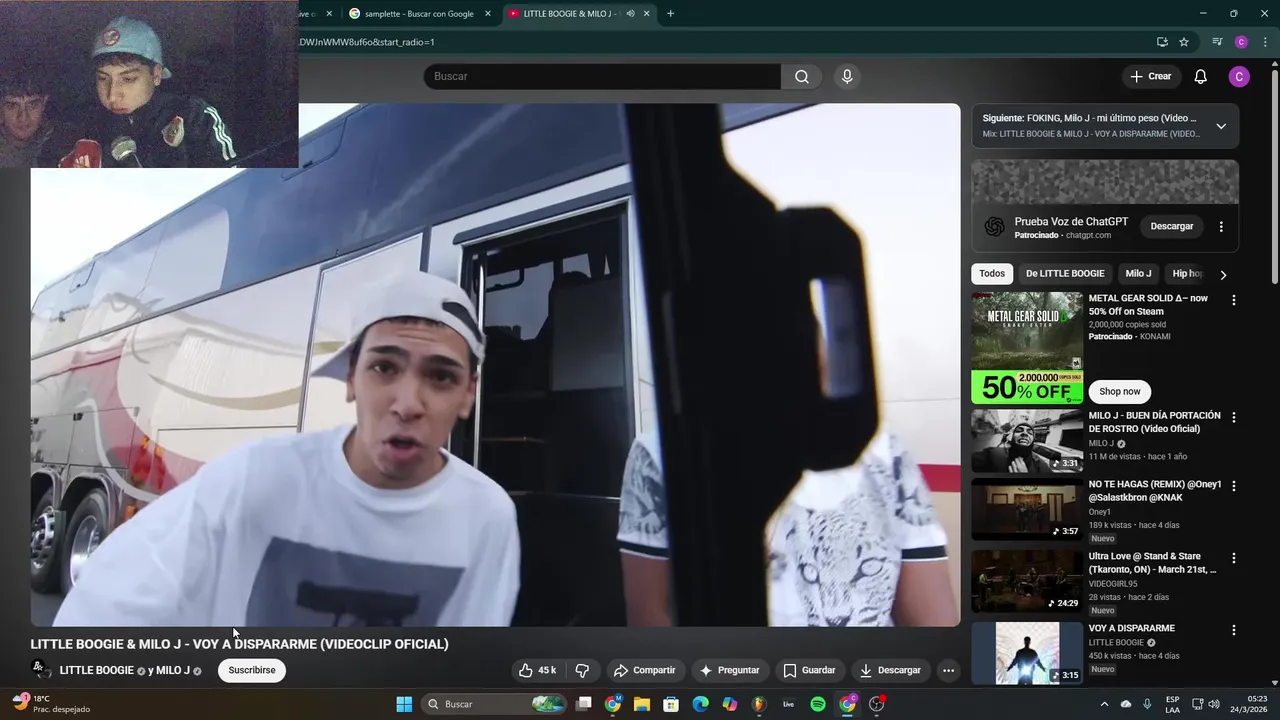Open Spotify from the taskbar
The image size is (1280, 720).
click(x=818, y=704)
